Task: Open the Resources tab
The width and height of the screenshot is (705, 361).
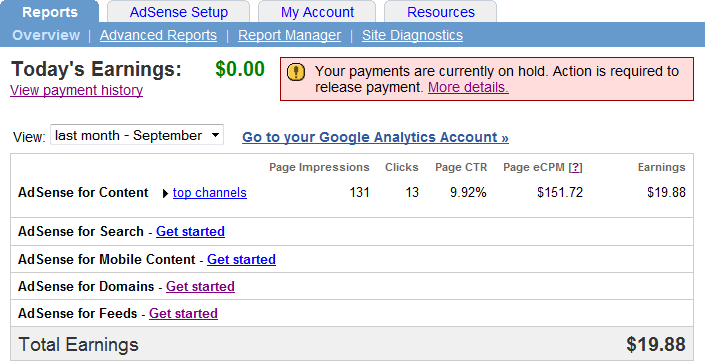Action: tap(441, 12)
